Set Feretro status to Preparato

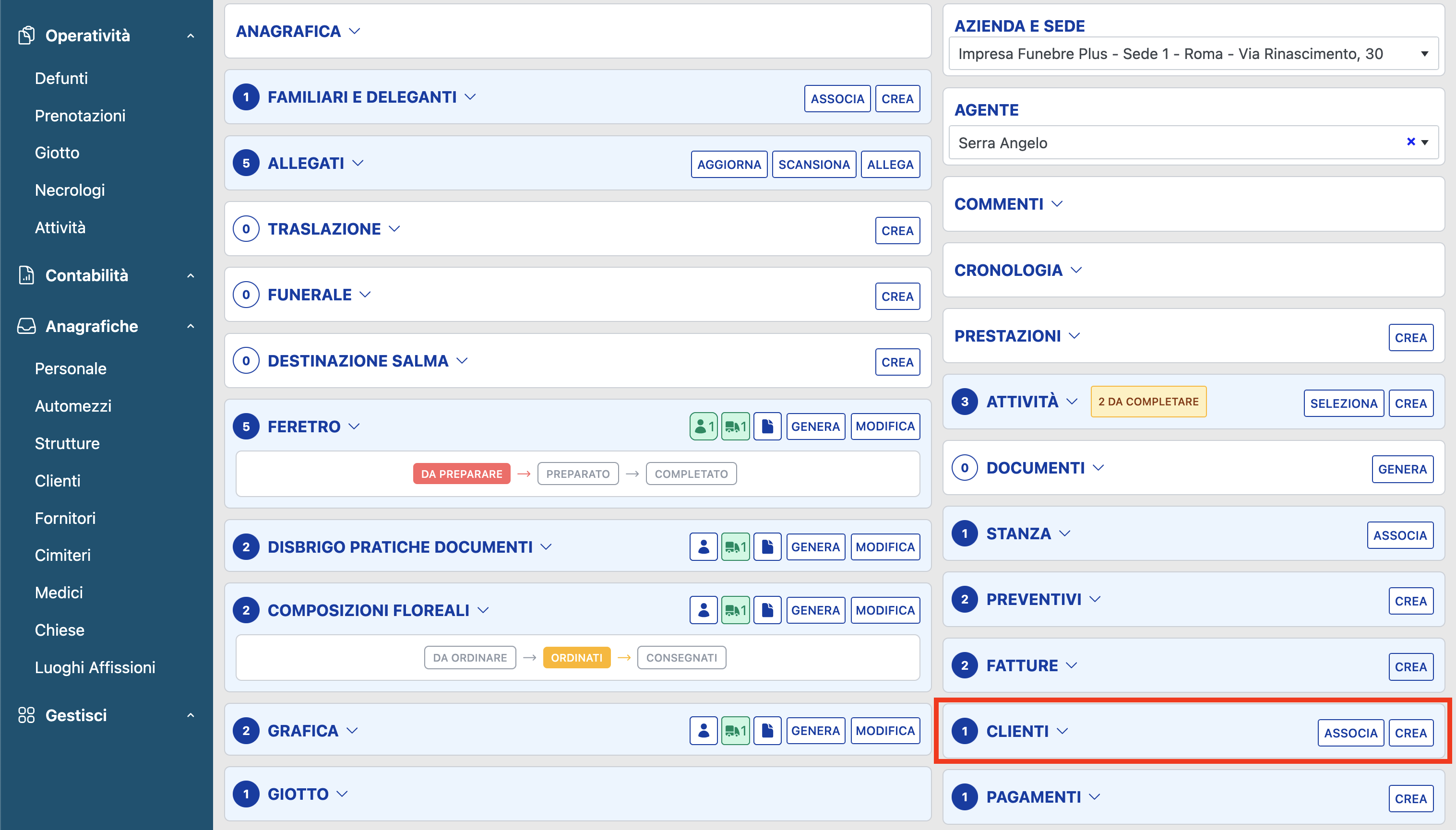pyautogui.click(x=577, y=474)
